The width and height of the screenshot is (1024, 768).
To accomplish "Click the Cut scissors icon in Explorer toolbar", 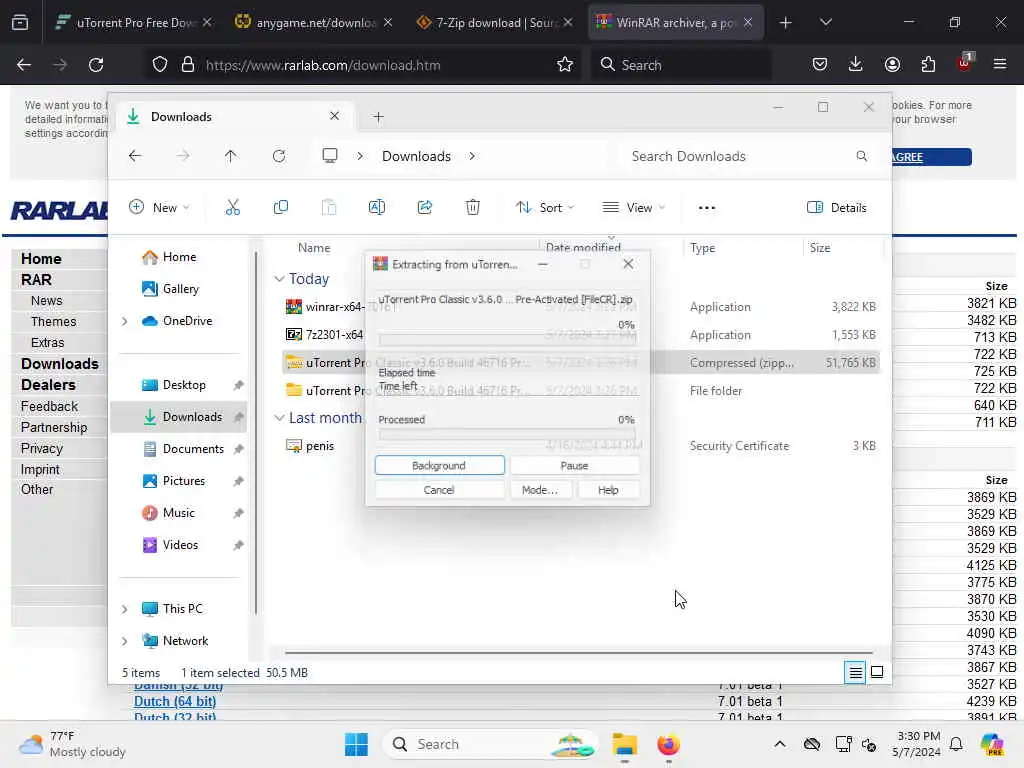I will click(232, 208).
